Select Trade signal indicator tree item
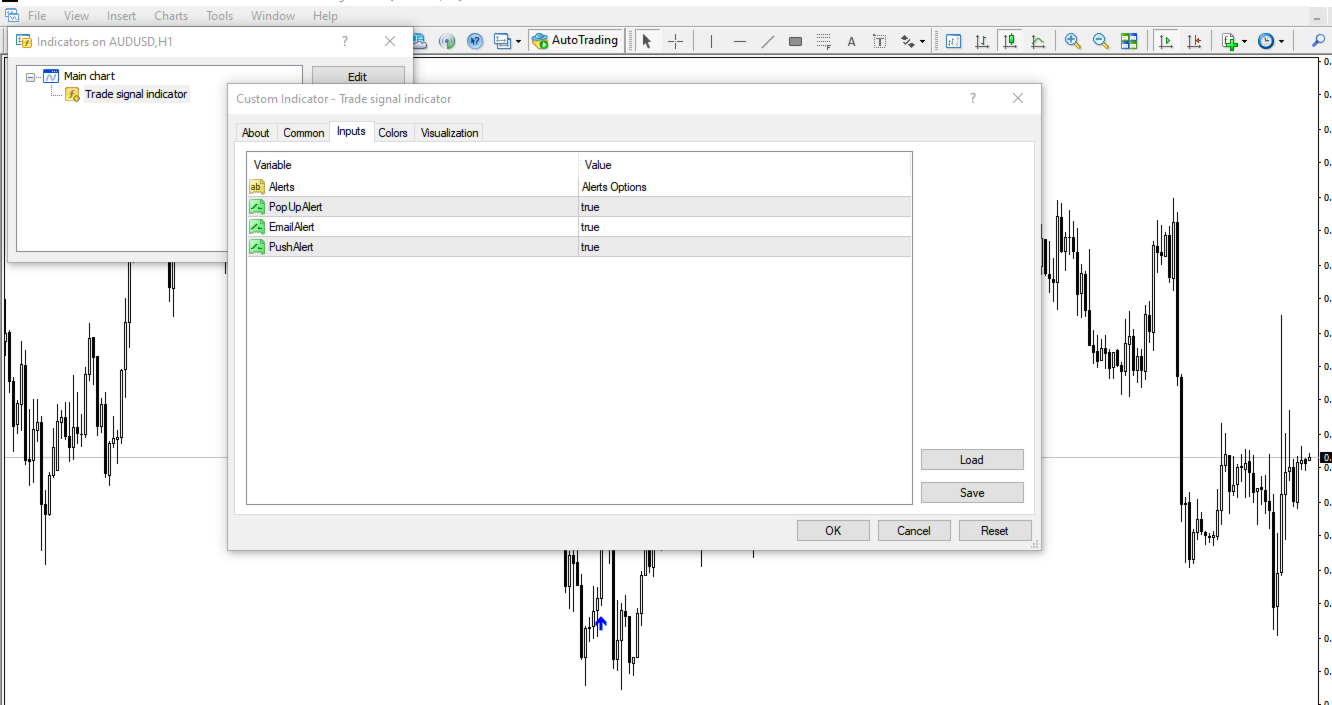1332x705 pixels. click(135, 94)
